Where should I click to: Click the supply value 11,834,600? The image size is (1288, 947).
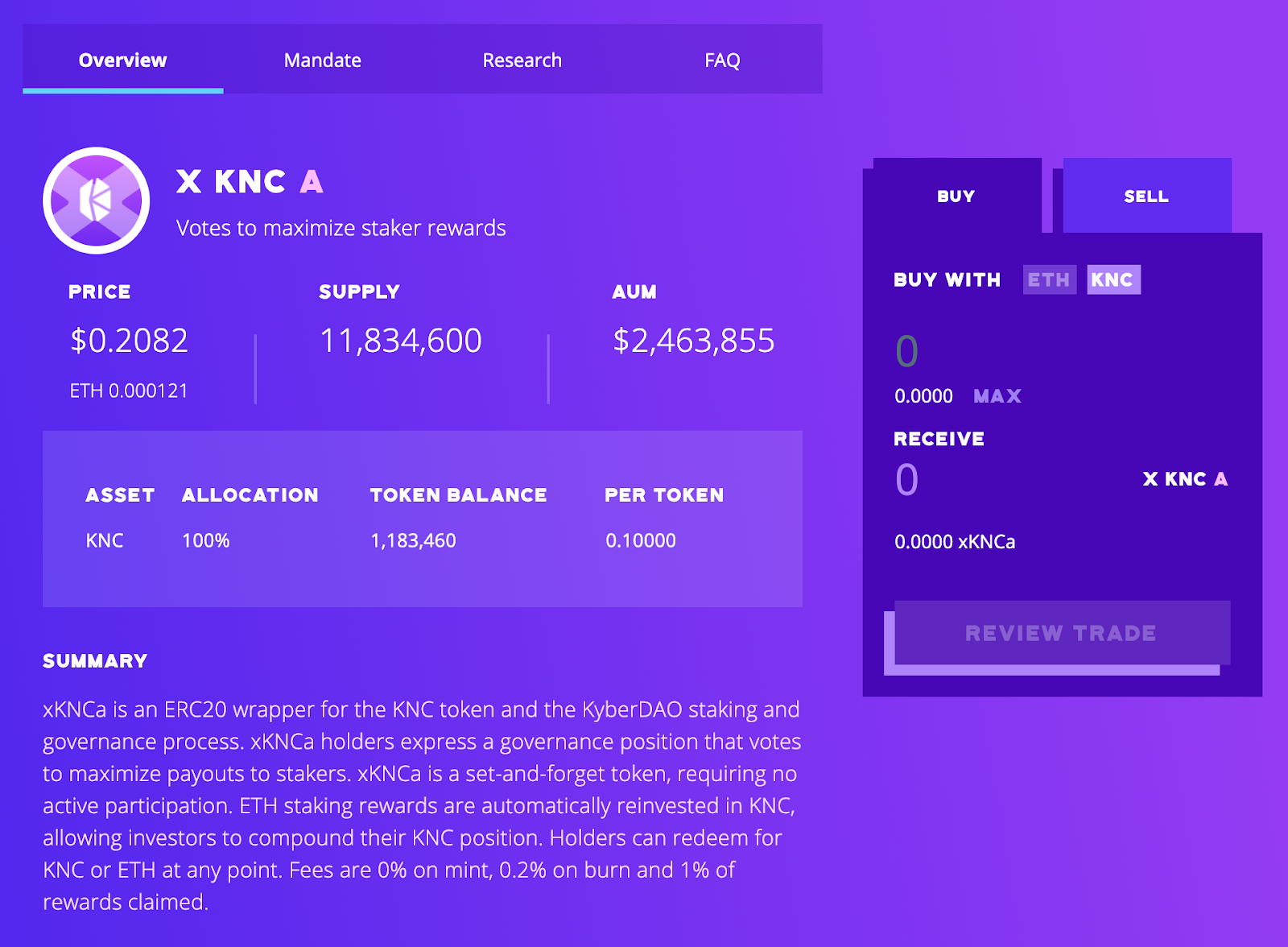(401, 341)
